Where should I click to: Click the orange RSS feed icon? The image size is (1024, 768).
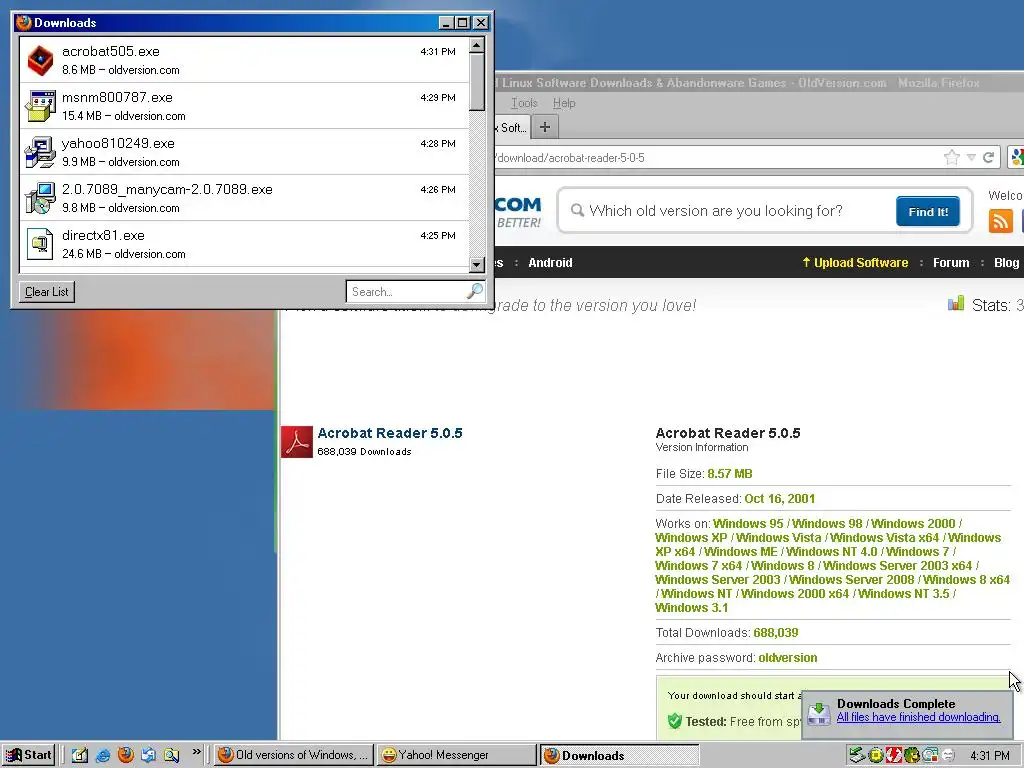[1000, 221]
